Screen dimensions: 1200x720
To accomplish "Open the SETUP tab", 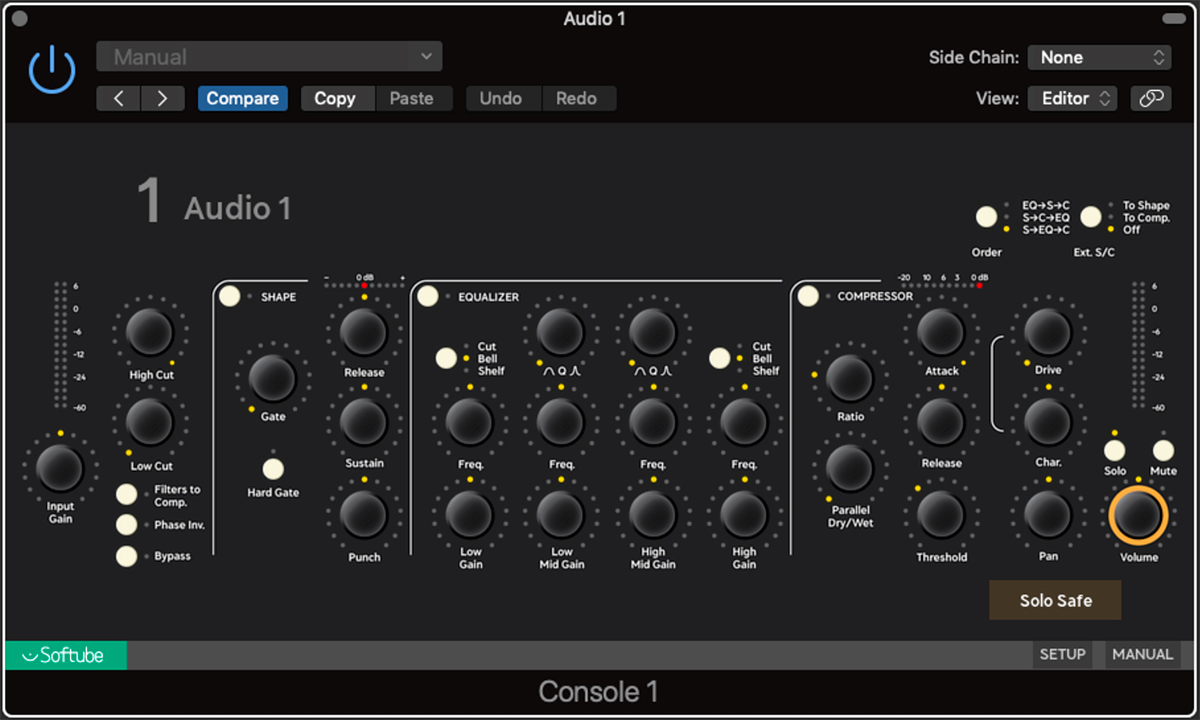I will [x=1062, y=654].
